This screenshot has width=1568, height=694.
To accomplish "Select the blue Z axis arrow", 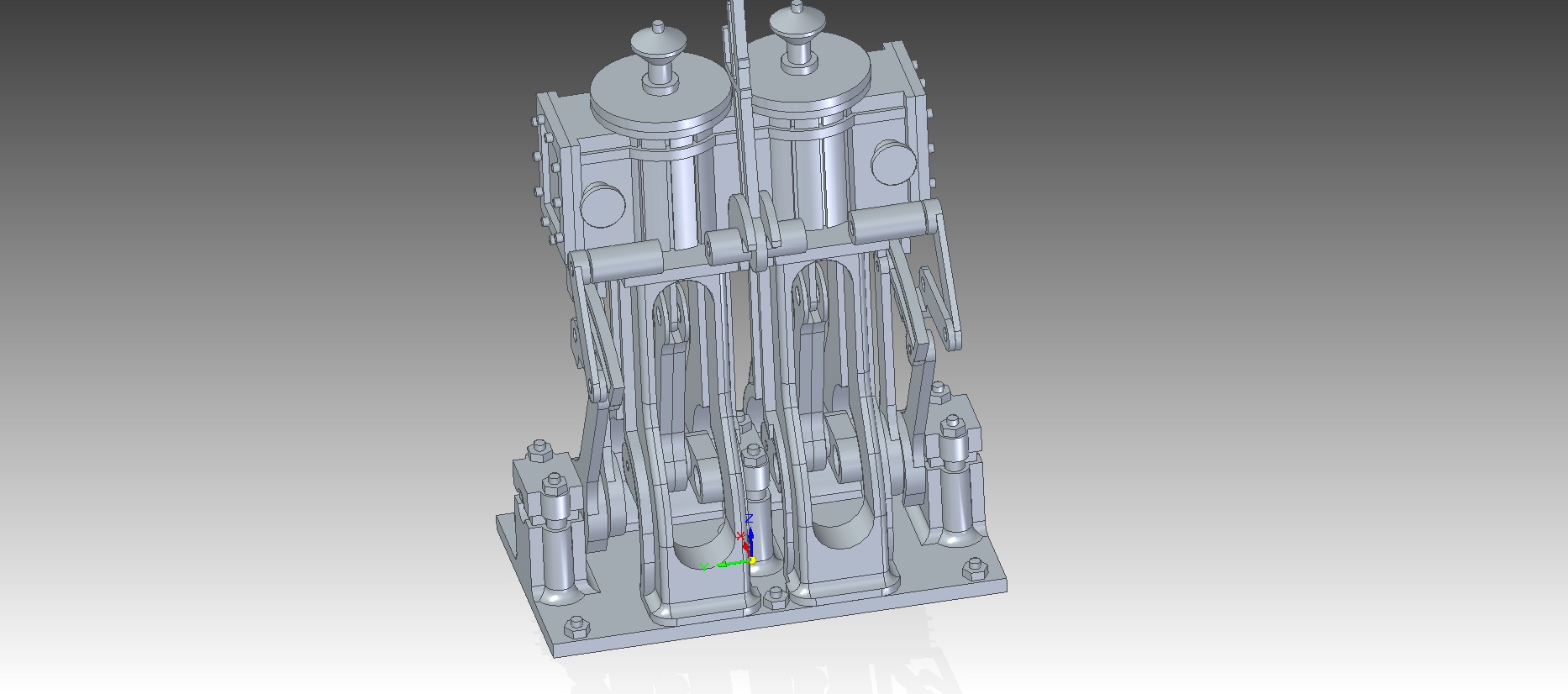I will pyautogui.click(x=750, y=538).
